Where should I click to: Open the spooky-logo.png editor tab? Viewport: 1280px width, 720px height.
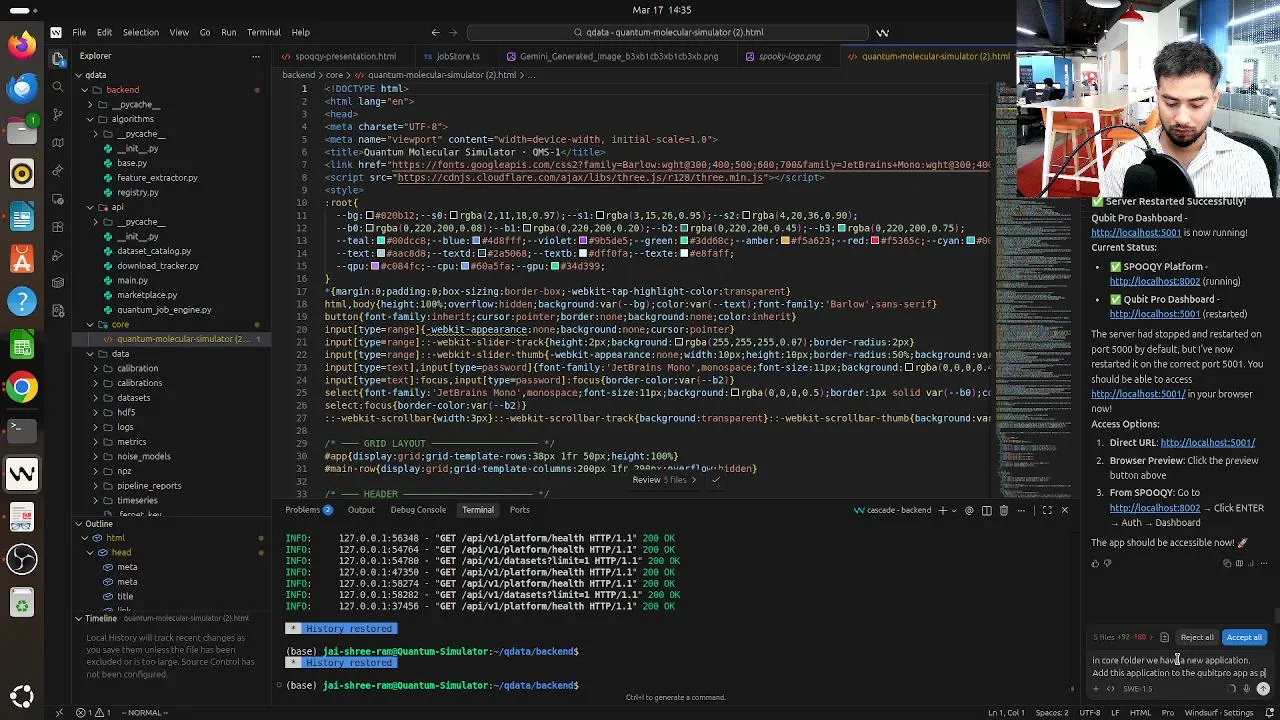click(782, 56)
